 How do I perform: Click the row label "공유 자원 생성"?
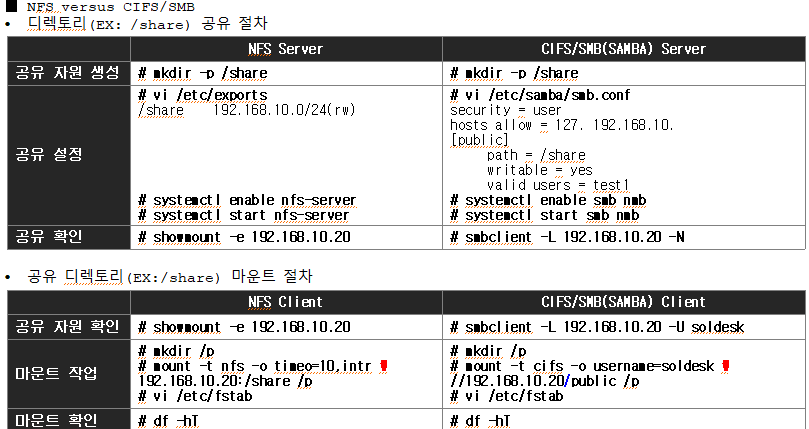click(68, 73)
